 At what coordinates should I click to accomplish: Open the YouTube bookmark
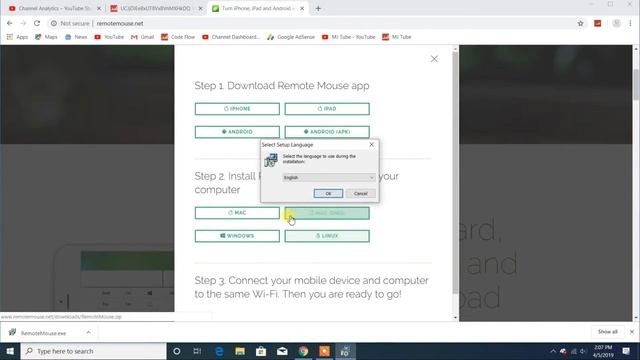coord(109,37)
